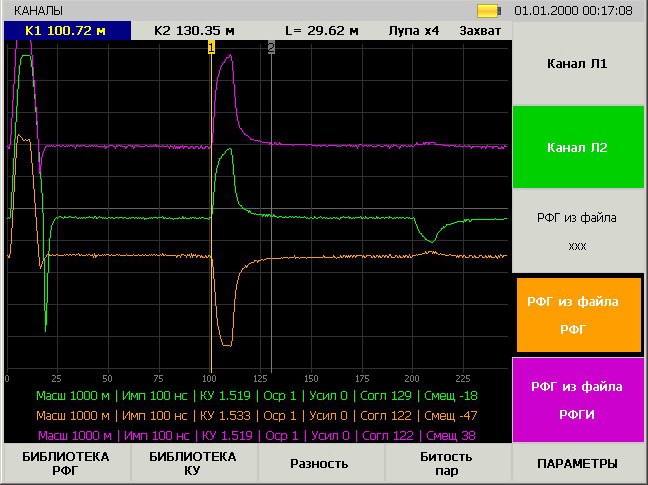Click green parameter Масш 1000 м
The width and height of the screenshot is (648, 485).
click(x=73, y=396)
